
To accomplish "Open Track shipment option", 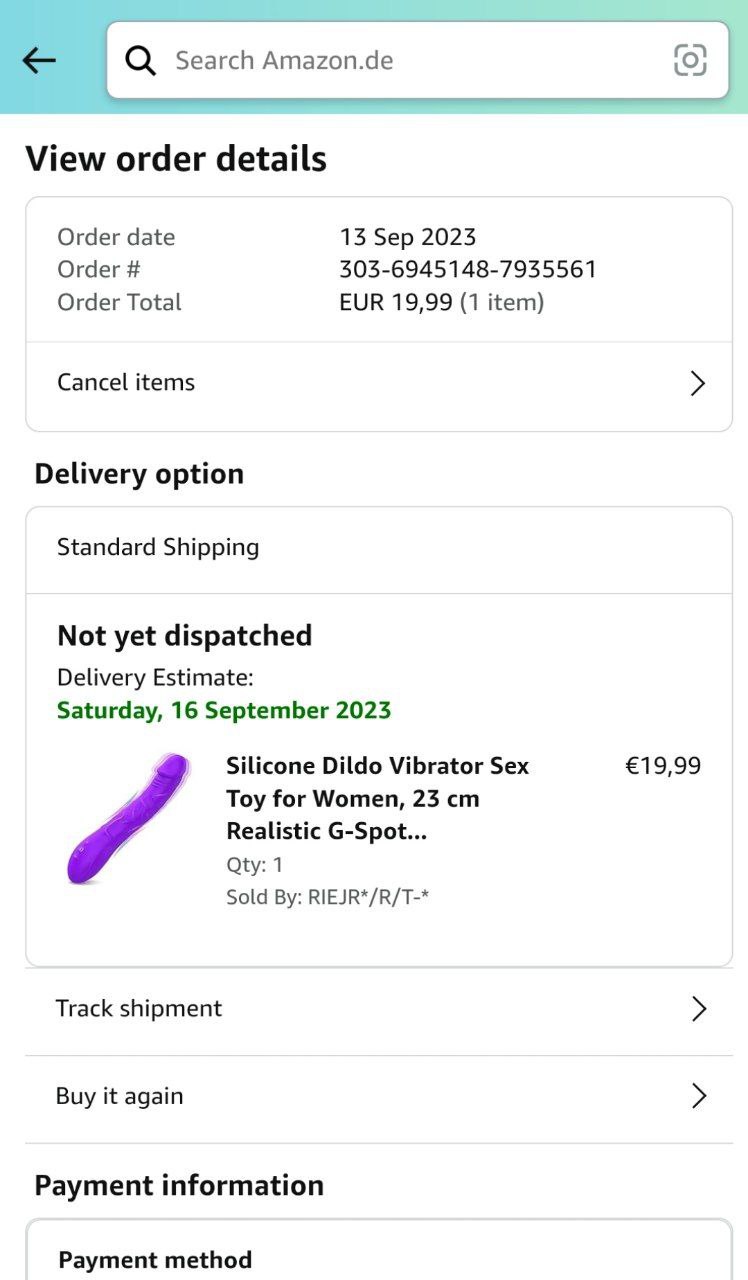I will tap(139, 1008).
